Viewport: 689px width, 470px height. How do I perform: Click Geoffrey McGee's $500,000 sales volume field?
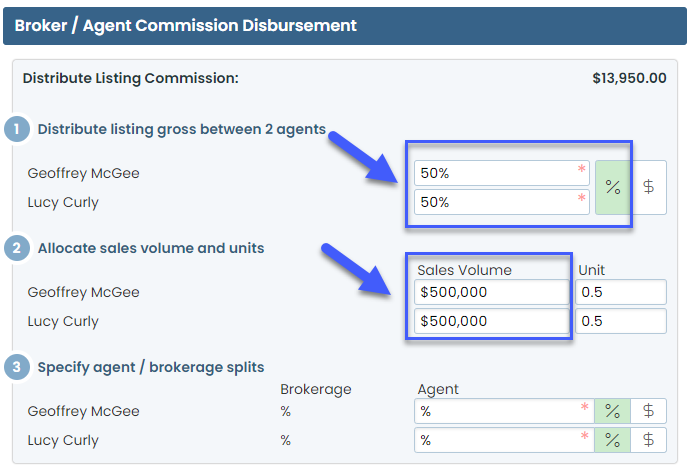pos(490,292)
